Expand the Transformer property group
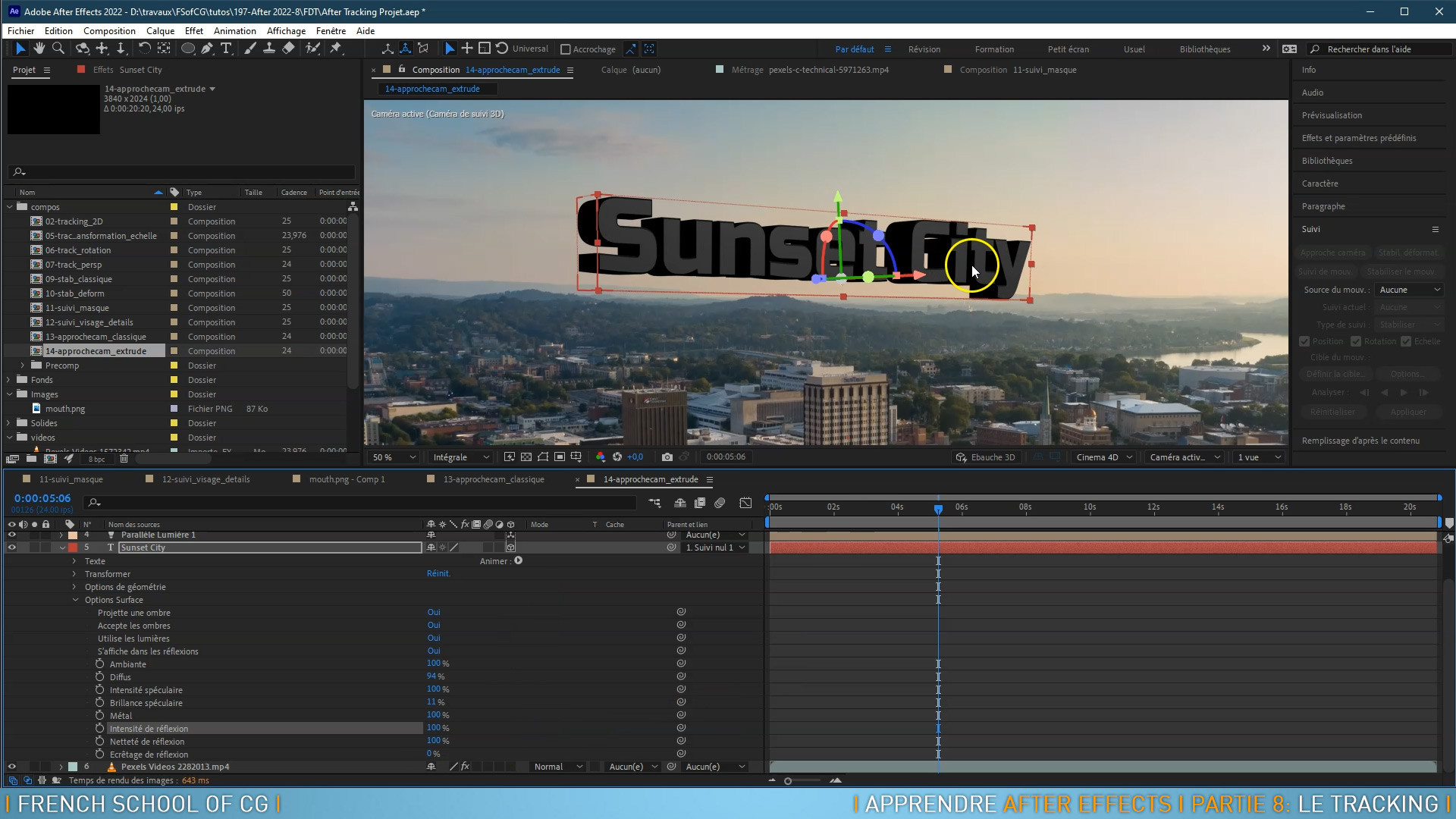 (x=74, y=574)
